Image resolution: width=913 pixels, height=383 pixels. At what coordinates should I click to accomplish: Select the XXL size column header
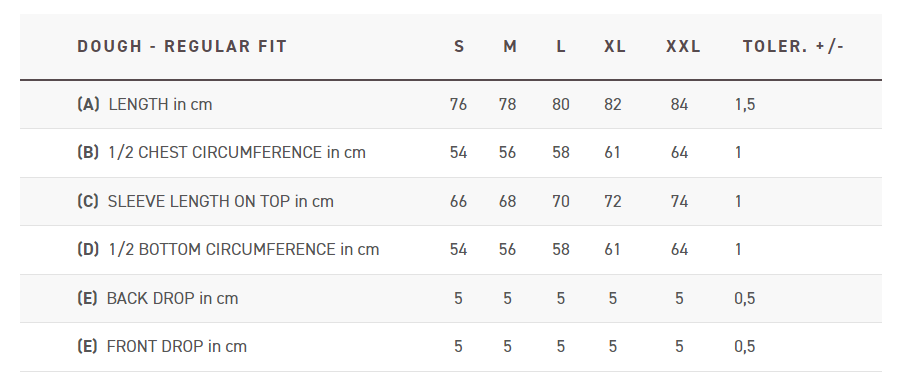683,47
